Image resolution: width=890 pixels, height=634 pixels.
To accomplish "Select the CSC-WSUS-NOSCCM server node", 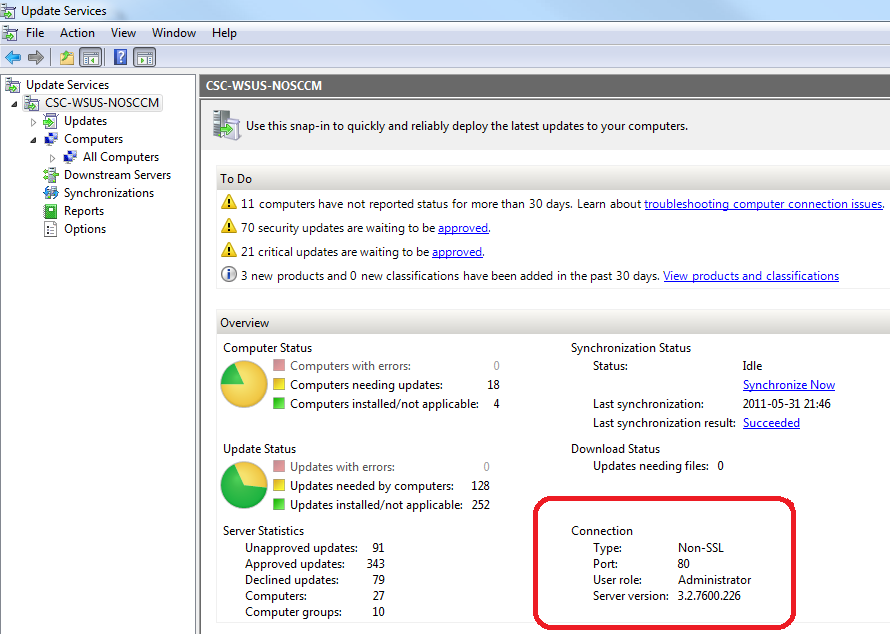I will pos(101,101).
